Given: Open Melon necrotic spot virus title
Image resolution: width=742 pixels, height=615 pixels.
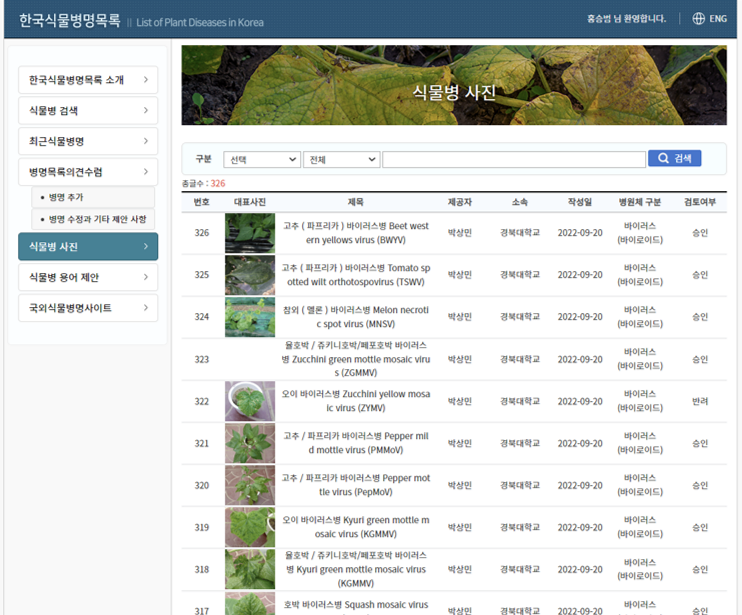Looking at the screenshot, I should coord(356,317).
